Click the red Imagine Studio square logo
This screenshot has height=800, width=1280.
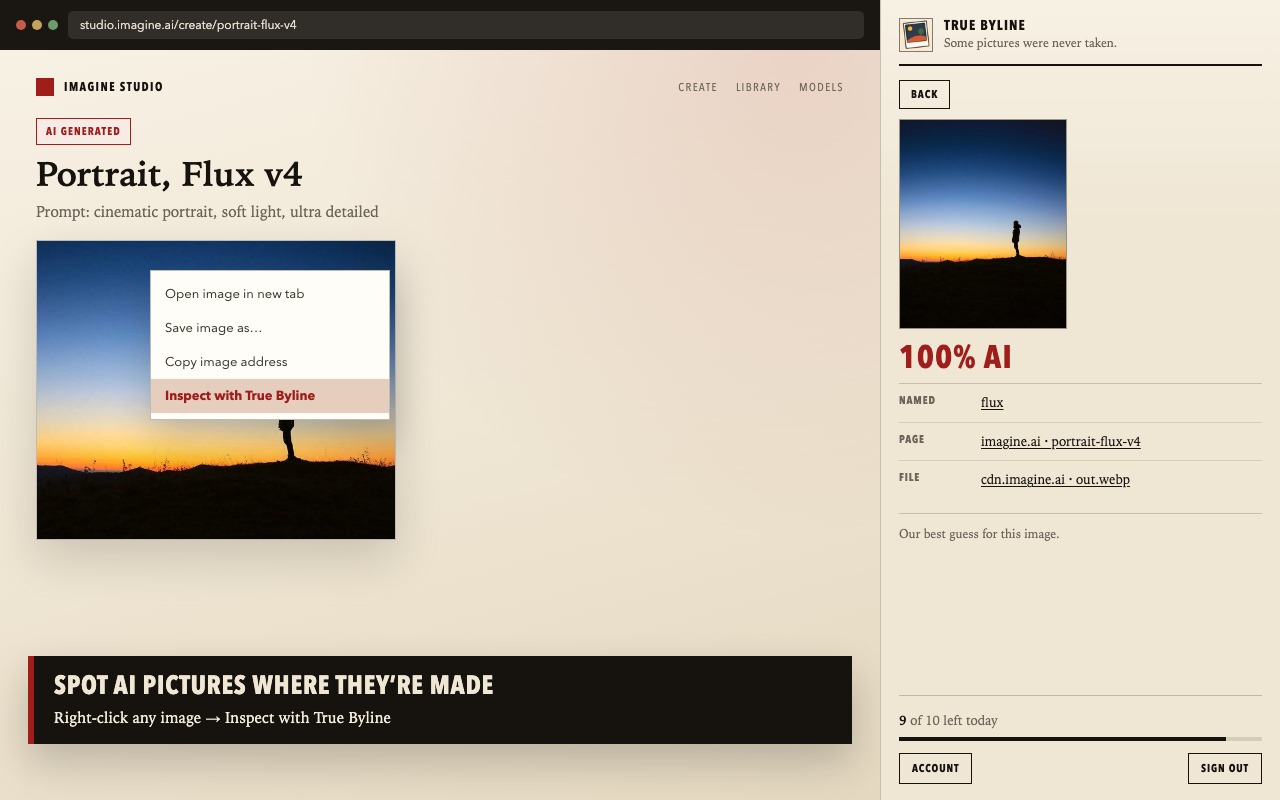pyautogui.click(x=45, y=87)
